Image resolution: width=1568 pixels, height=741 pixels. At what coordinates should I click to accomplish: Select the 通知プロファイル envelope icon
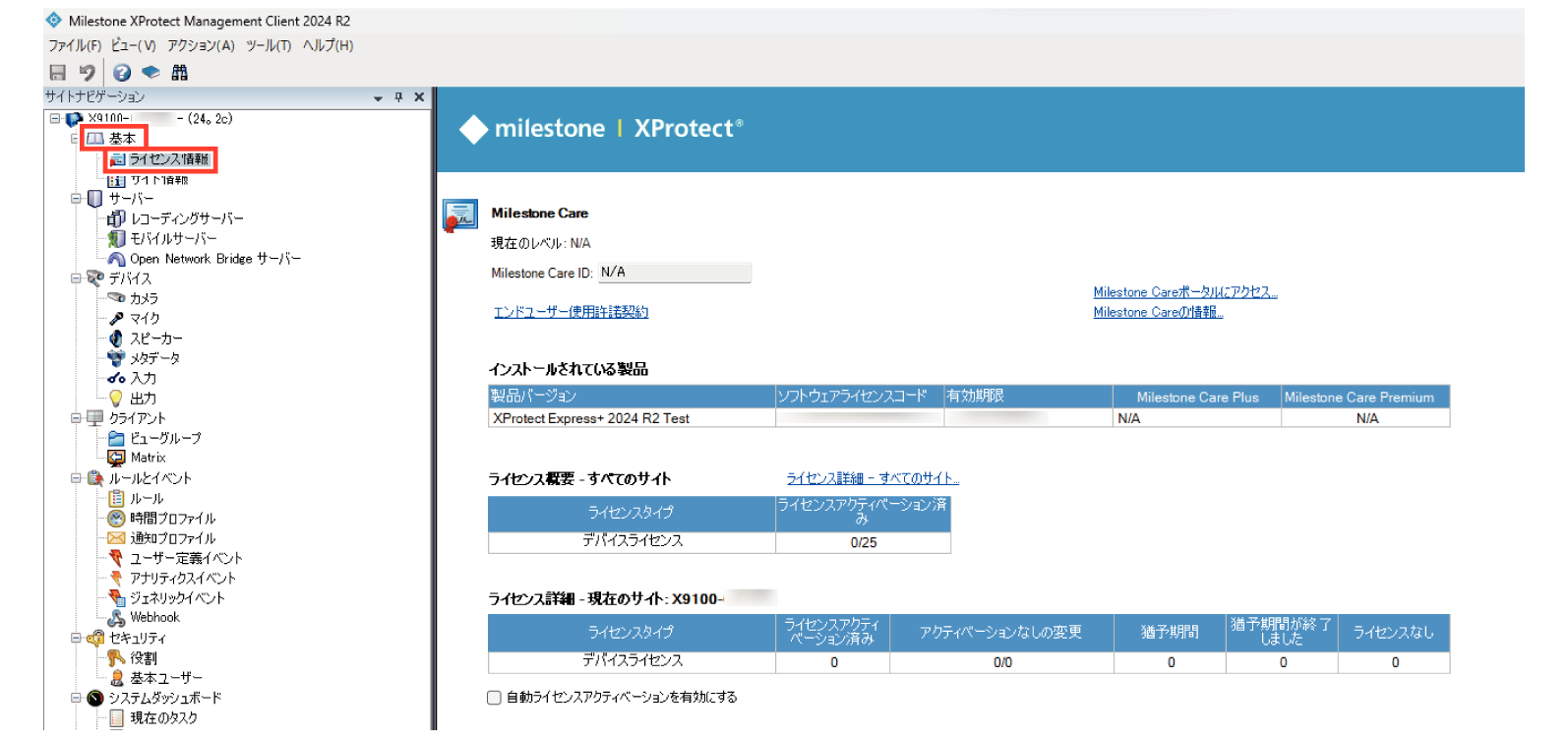pyautogui.click(x=116, y=538)
